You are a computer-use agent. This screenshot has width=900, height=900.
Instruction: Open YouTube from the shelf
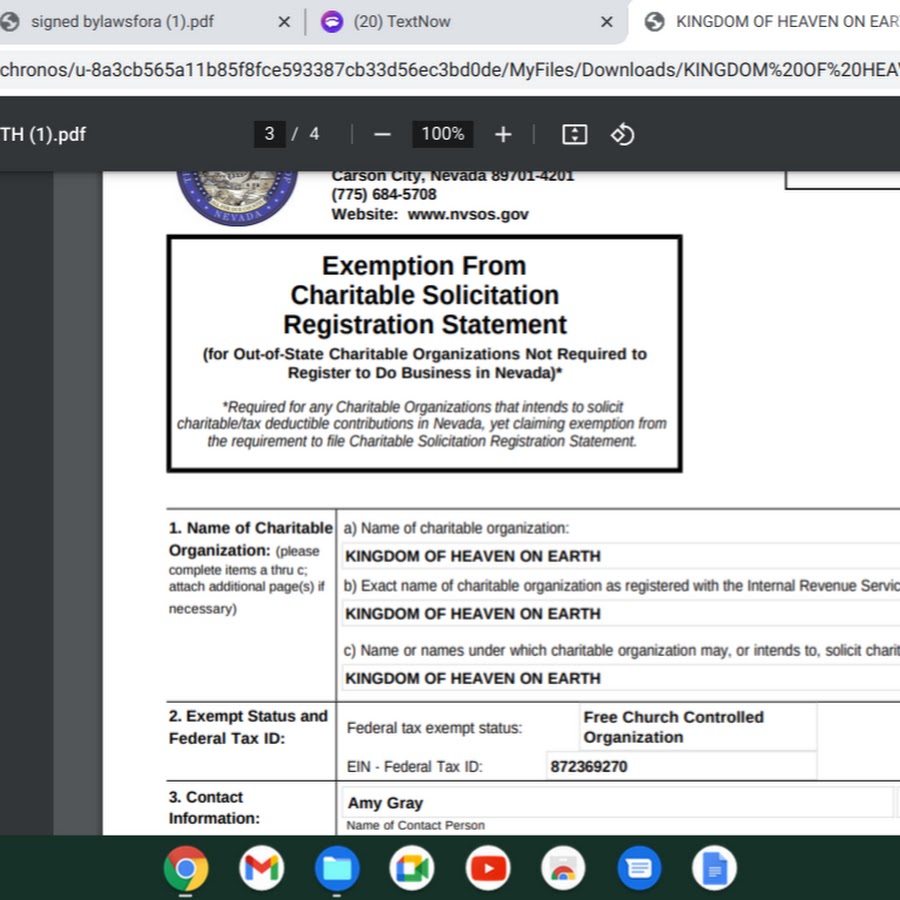tap(488, 868)
